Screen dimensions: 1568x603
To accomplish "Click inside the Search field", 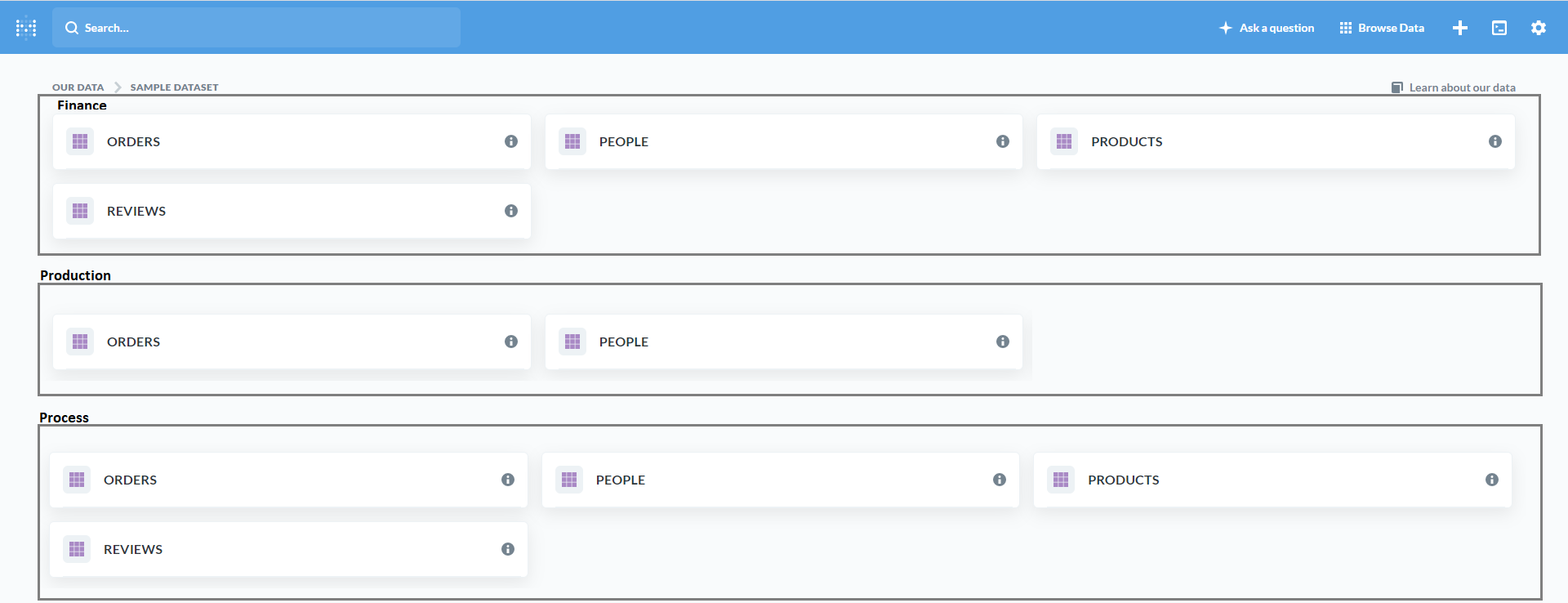I will (256, 27).
